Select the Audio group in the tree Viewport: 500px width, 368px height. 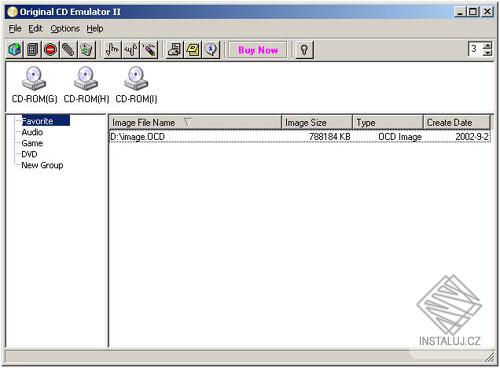tap(32, 132)
